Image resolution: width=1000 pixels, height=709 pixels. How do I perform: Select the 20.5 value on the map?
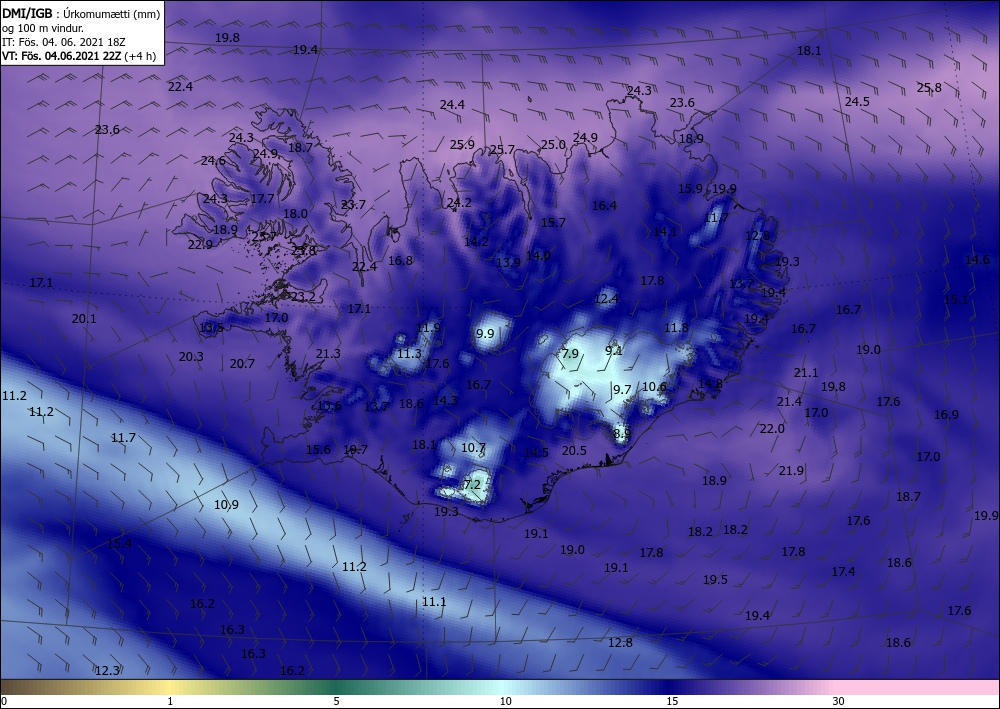coord(574,450)
